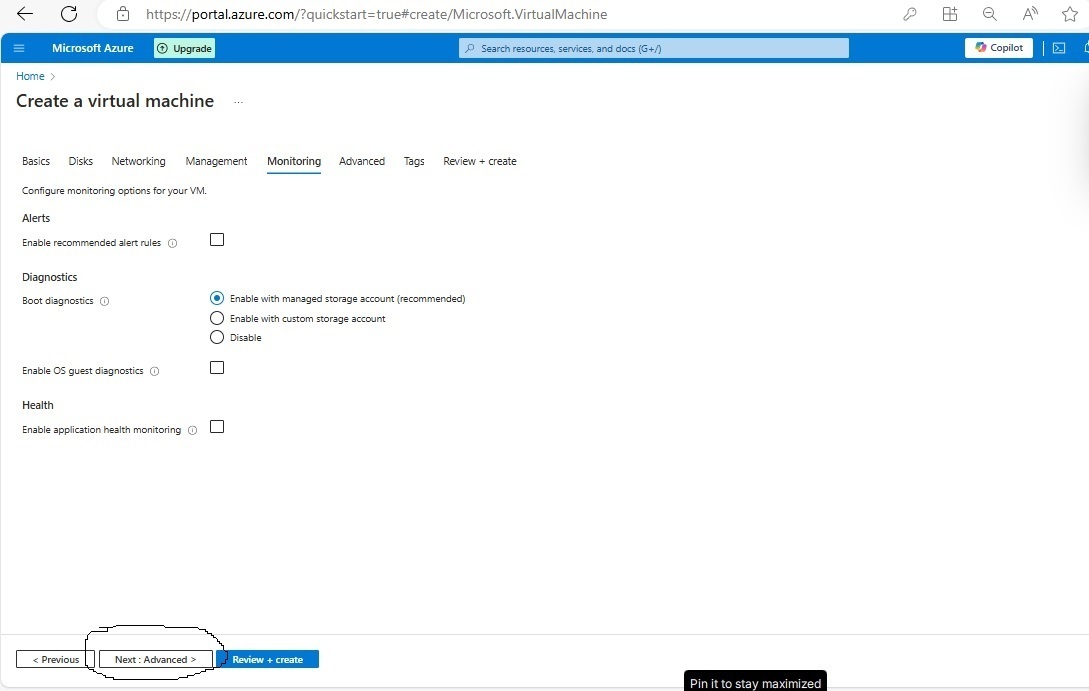
Task: Click the Upgrade button
Action: tap(184, 48)
